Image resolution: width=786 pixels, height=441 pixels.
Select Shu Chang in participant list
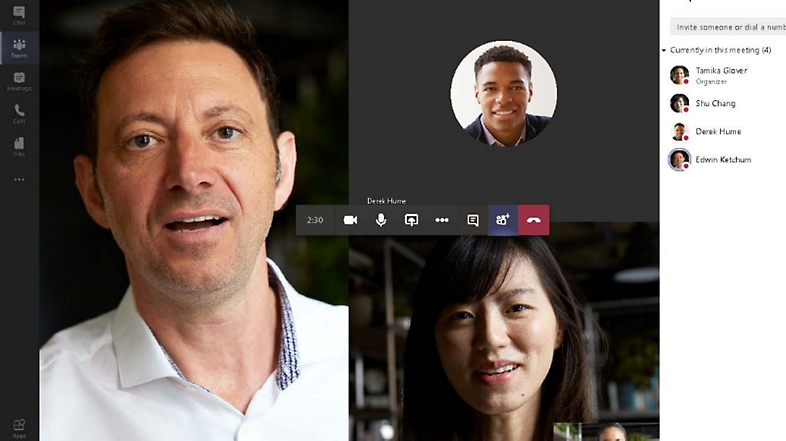(x=717, y=103)
